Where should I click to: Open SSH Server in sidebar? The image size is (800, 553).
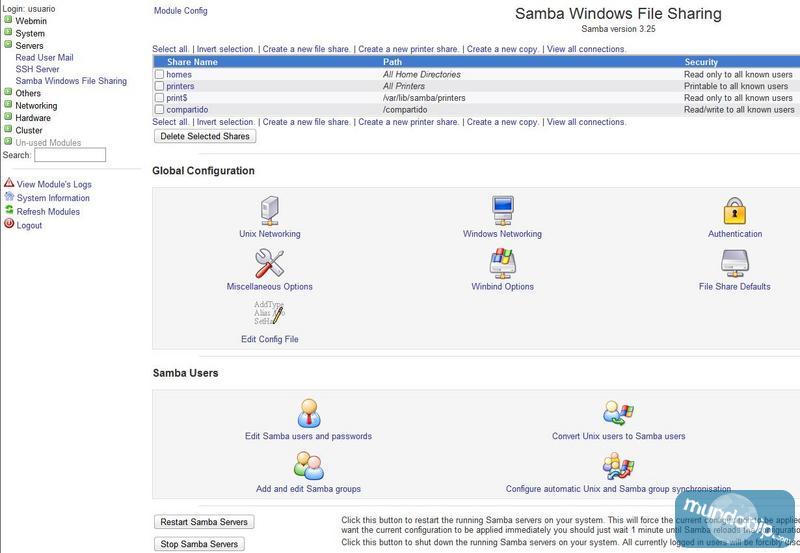point(37,69)
